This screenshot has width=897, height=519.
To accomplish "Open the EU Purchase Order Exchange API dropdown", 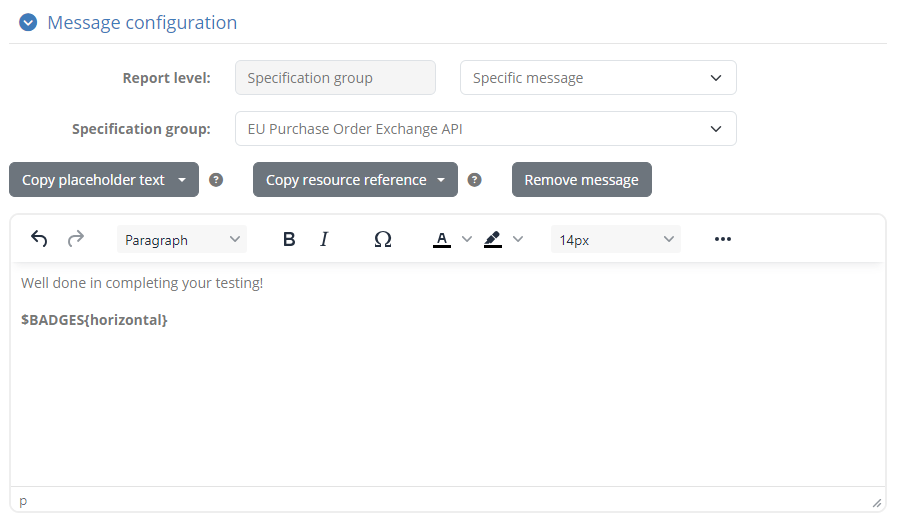I will click(485, 129).
